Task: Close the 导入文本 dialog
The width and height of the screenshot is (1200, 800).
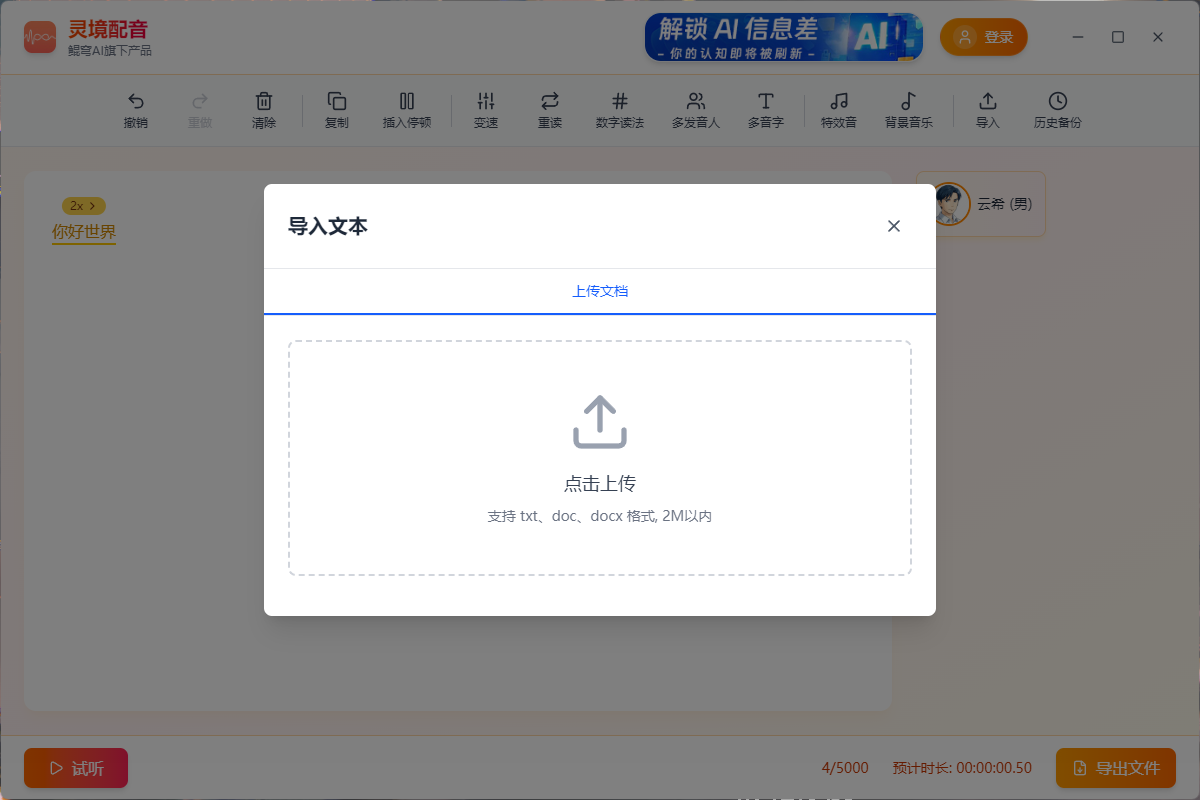Action: coord(893,225)
